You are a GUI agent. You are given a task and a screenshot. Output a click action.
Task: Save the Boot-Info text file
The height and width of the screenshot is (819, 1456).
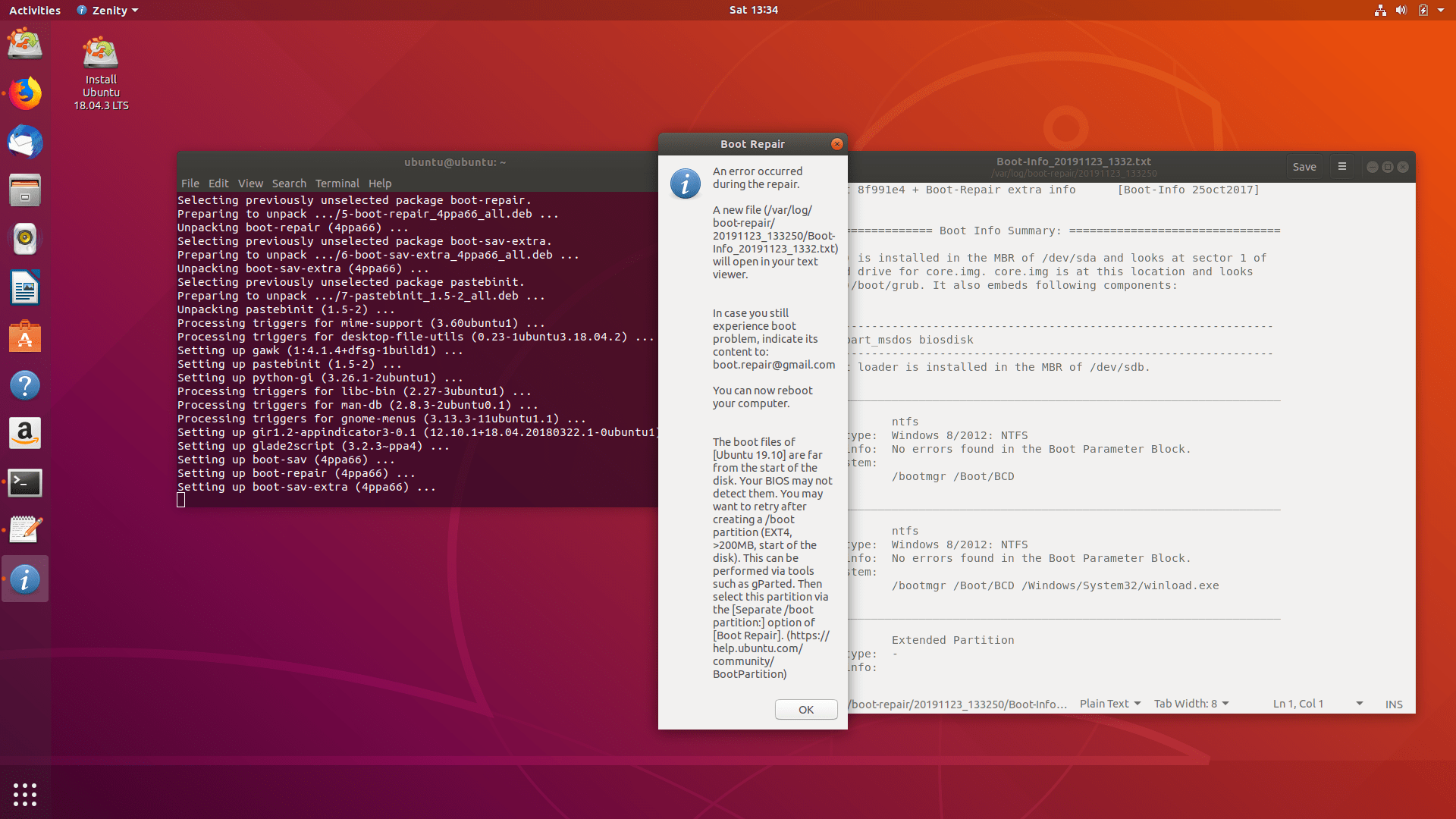1304,166
